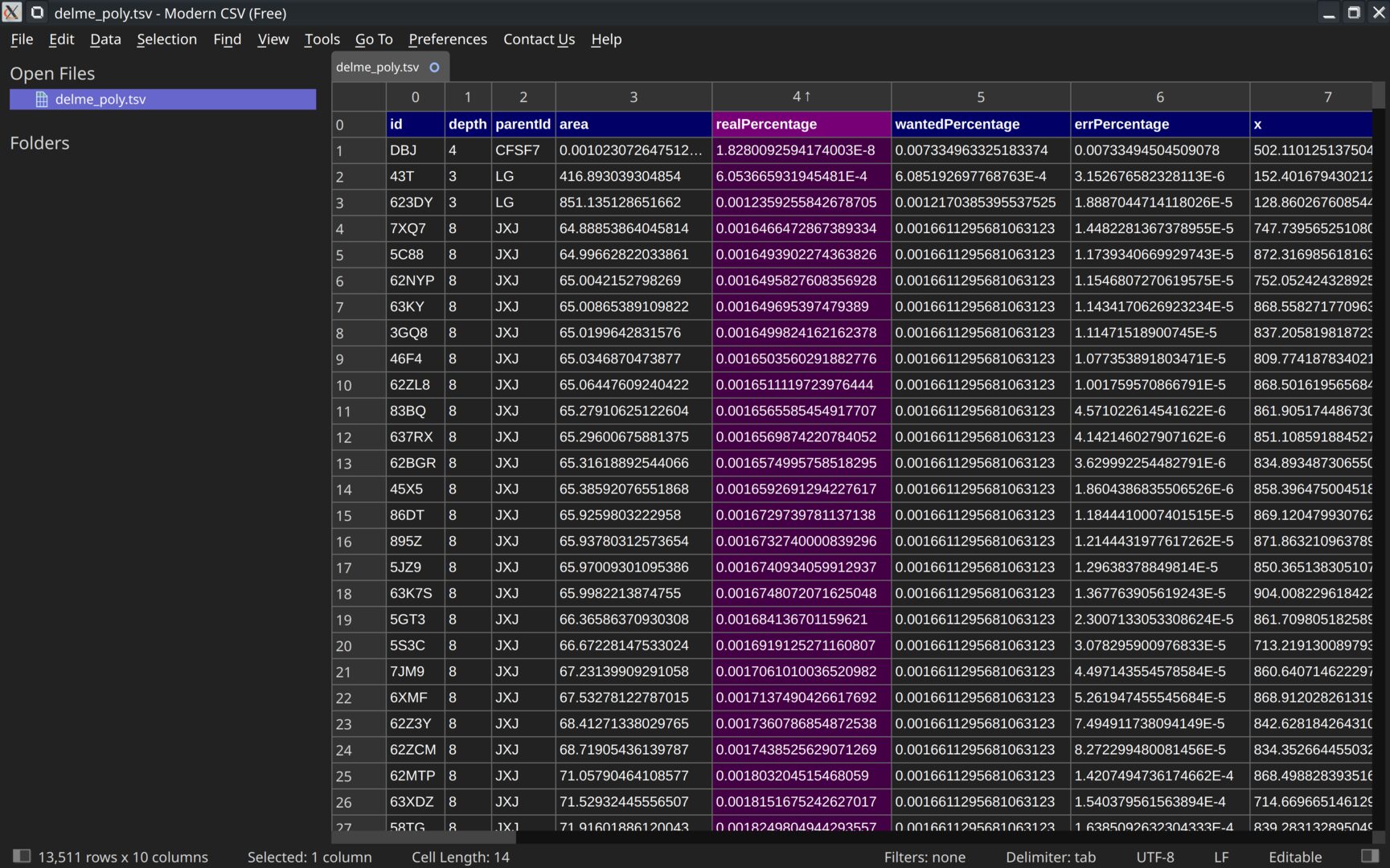Toggle the right status bar panel icon
Image resolution: width=1390 pixels, height=868 pixels.
pyautogui.click(x=1370, y=857)
